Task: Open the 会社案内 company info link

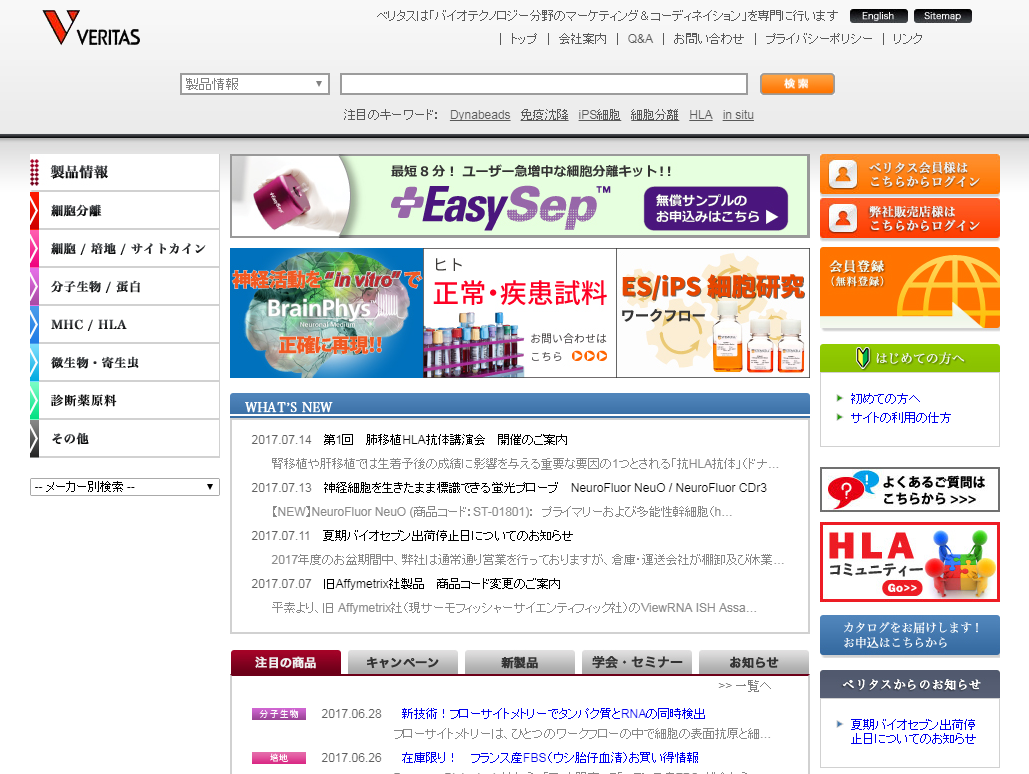Action: (583, 39)
